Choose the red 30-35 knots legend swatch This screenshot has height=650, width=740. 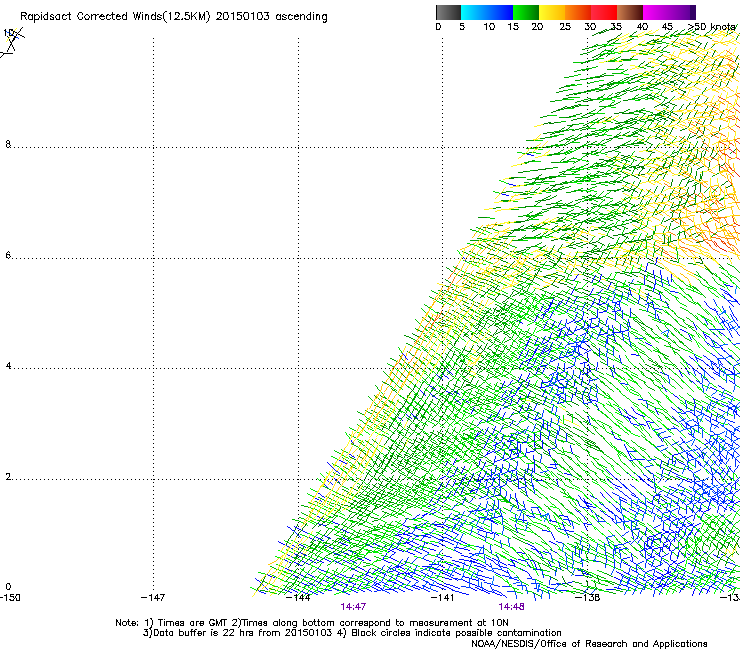(x=604, y=12)
